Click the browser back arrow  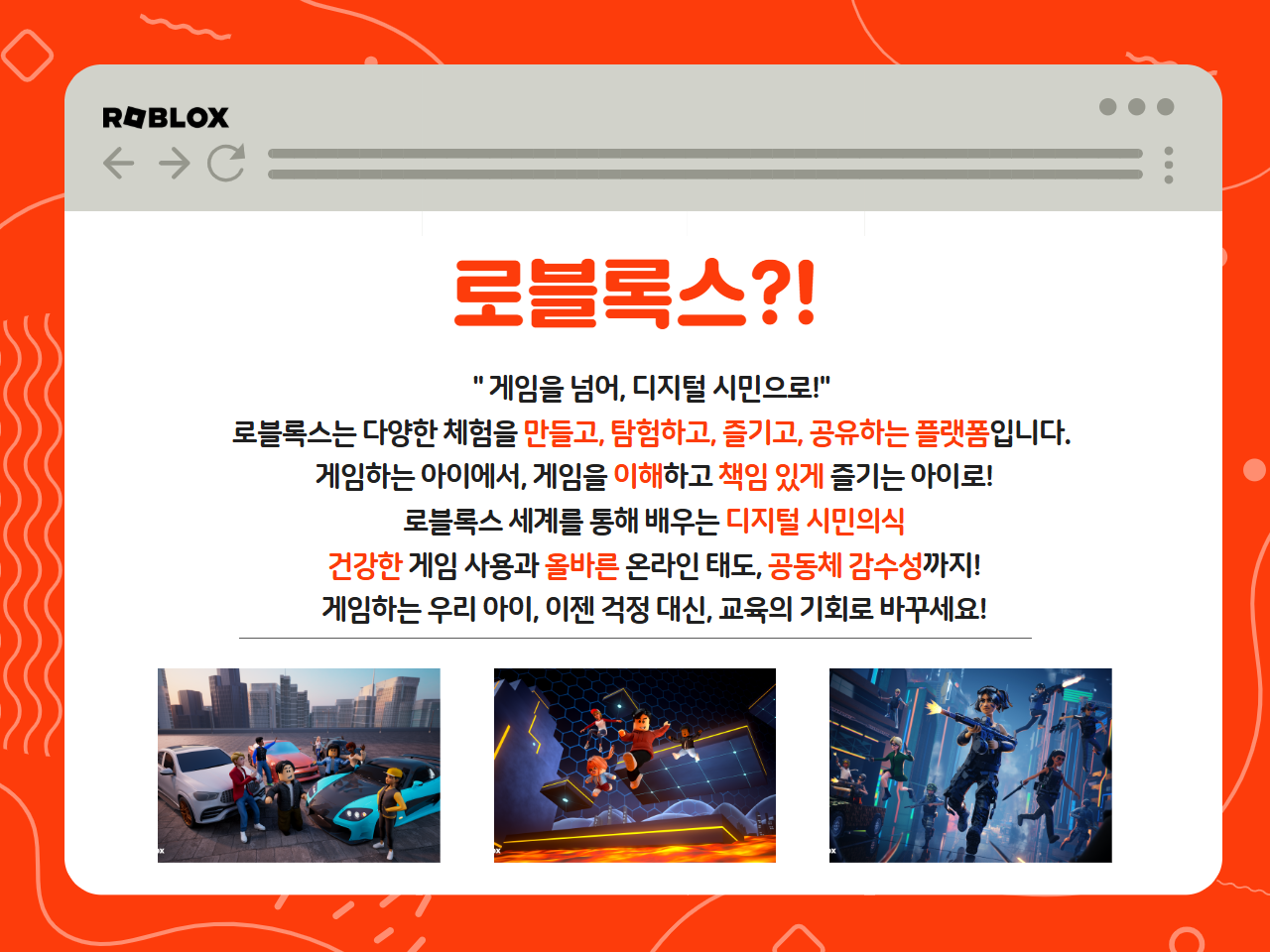118,163
